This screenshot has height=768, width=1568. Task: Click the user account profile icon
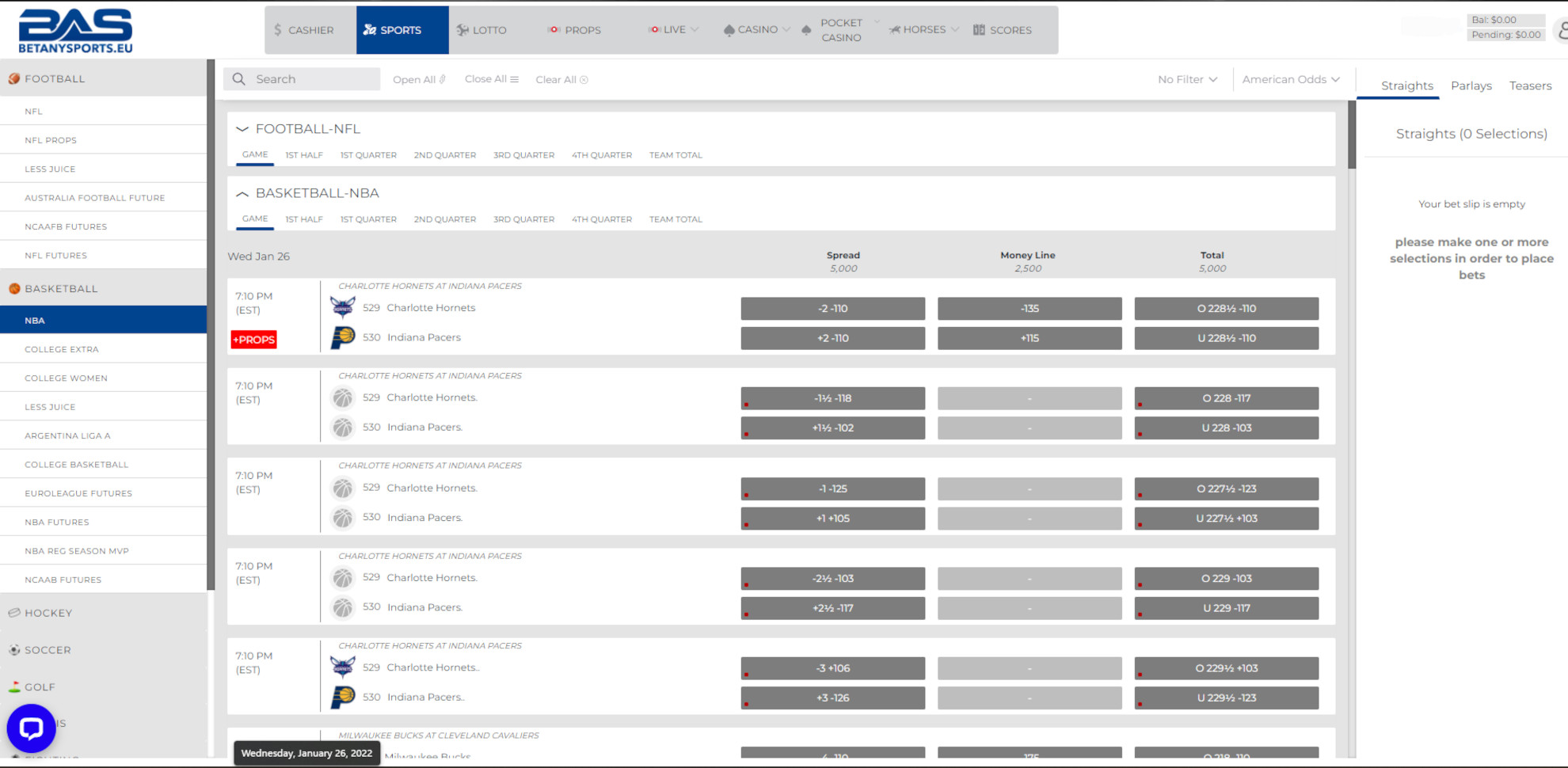point(1562,31)
